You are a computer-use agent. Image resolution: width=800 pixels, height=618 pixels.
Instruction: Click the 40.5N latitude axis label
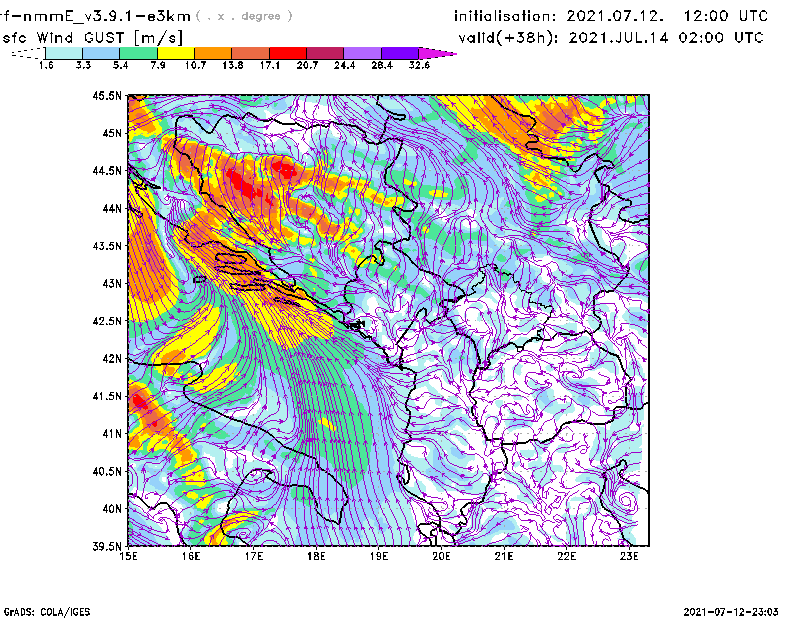click(107, 472)
